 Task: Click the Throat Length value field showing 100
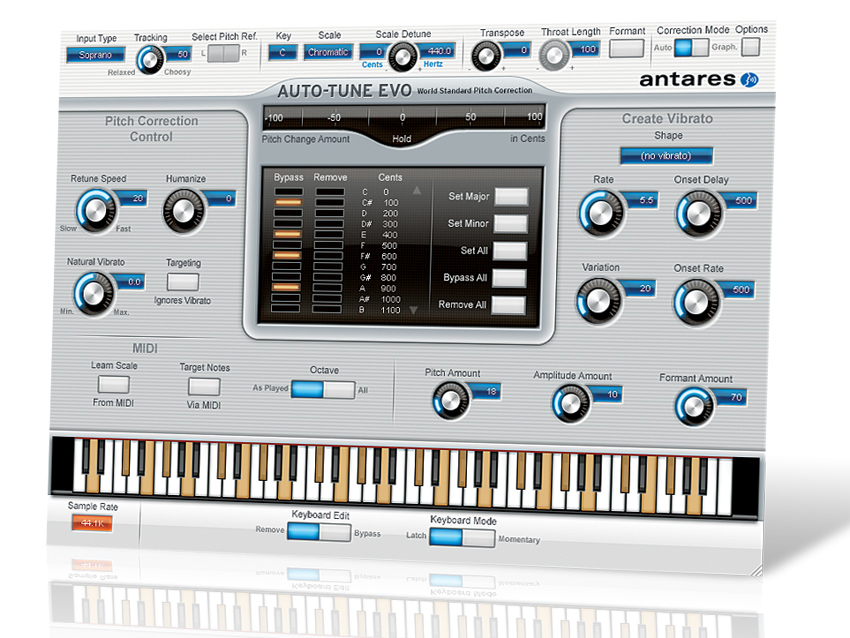(x=586, y=49)
